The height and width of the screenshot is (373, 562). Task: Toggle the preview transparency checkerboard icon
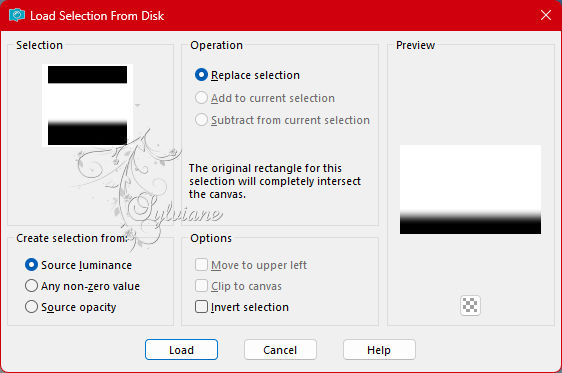tap(470, 305)
